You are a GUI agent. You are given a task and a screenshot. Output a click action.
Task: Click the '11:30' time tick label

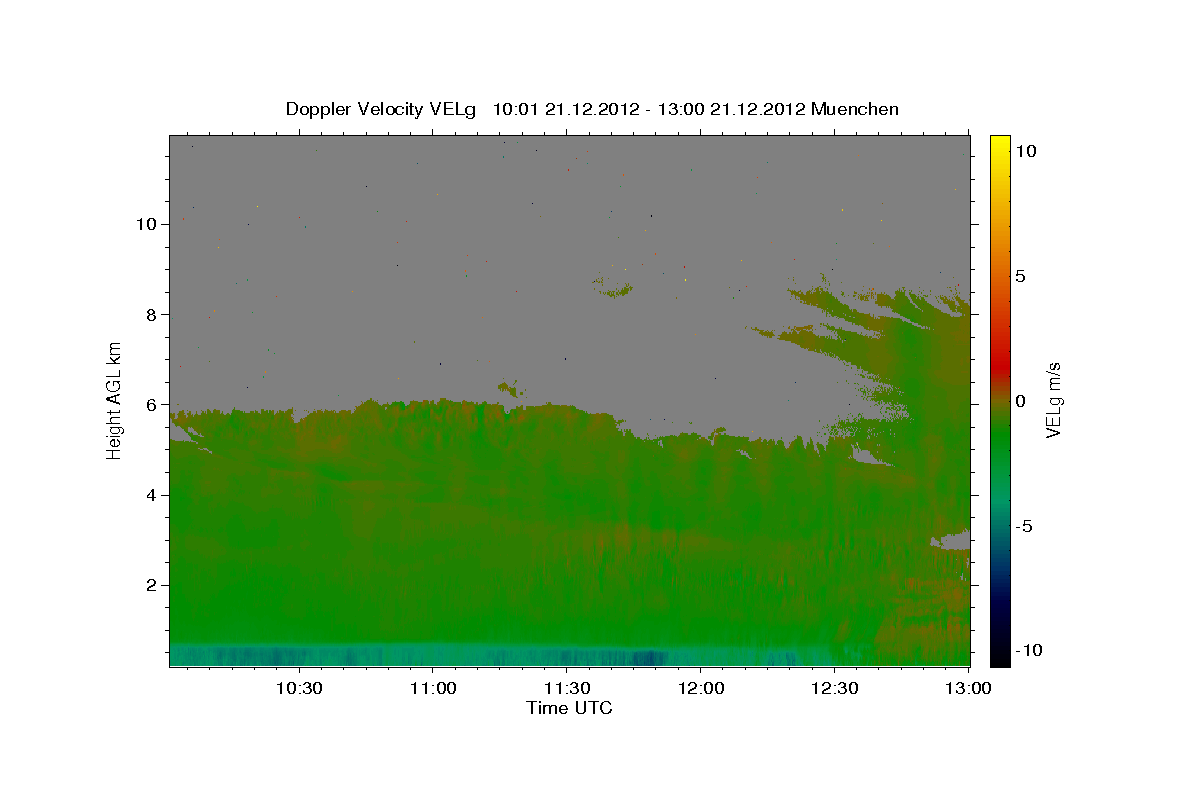566,689
